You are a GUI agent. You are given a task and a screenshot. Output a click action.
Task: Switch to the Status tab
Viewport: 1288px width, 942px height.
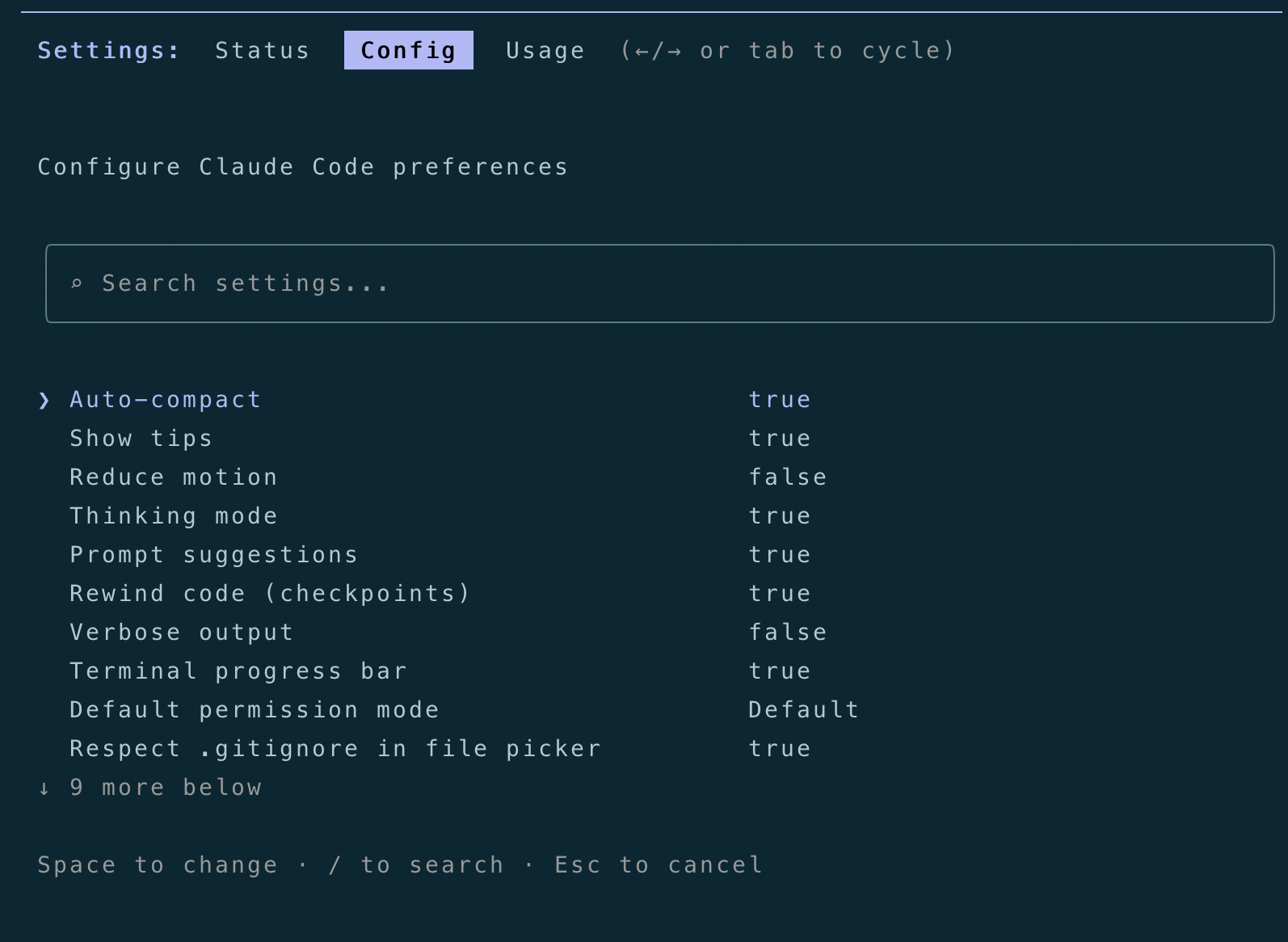tap(262, 50)
